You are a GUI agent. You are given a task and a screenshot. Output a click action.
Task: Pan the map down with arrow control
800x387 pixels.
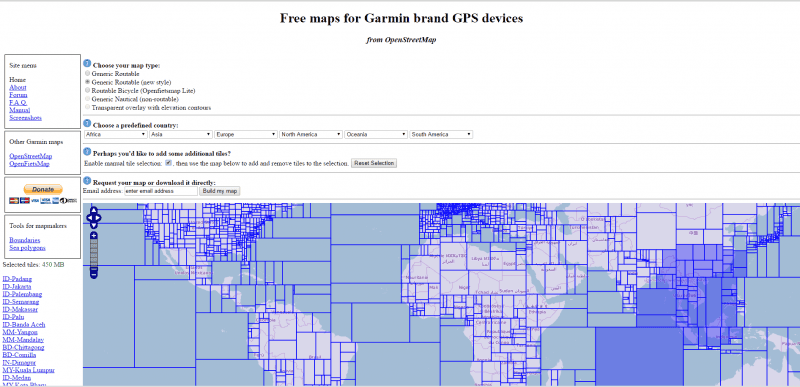click(x=94, y=225)
